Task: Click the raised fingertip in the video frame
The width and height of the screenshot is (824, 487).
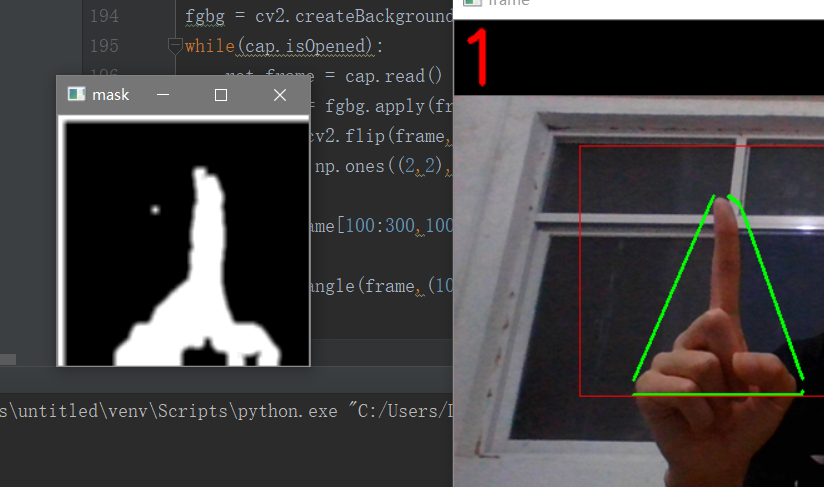Action: click(724, 208)
